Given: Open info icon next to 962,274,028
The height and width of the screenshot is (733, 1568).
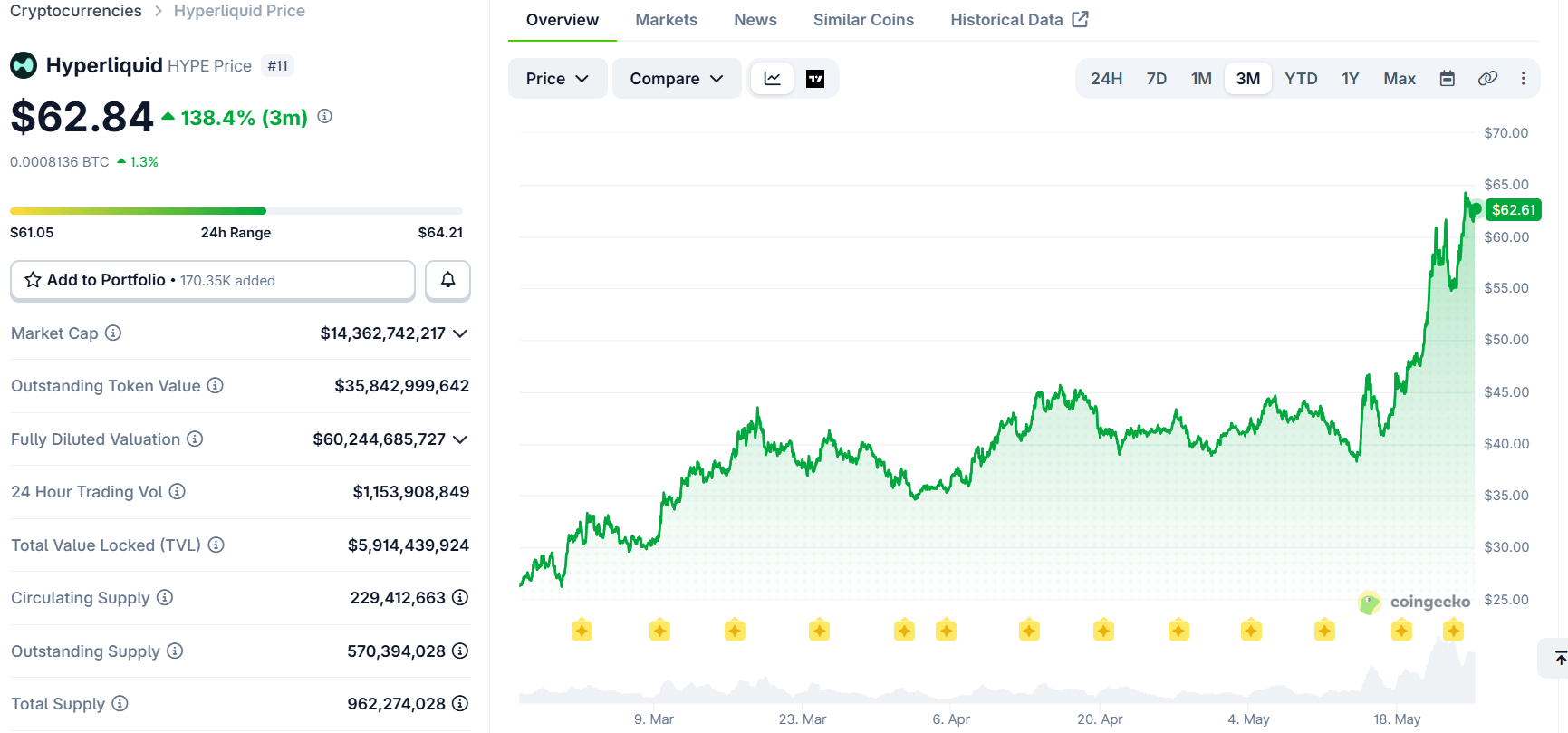Looking at the screenshot, I should (460, 703).
